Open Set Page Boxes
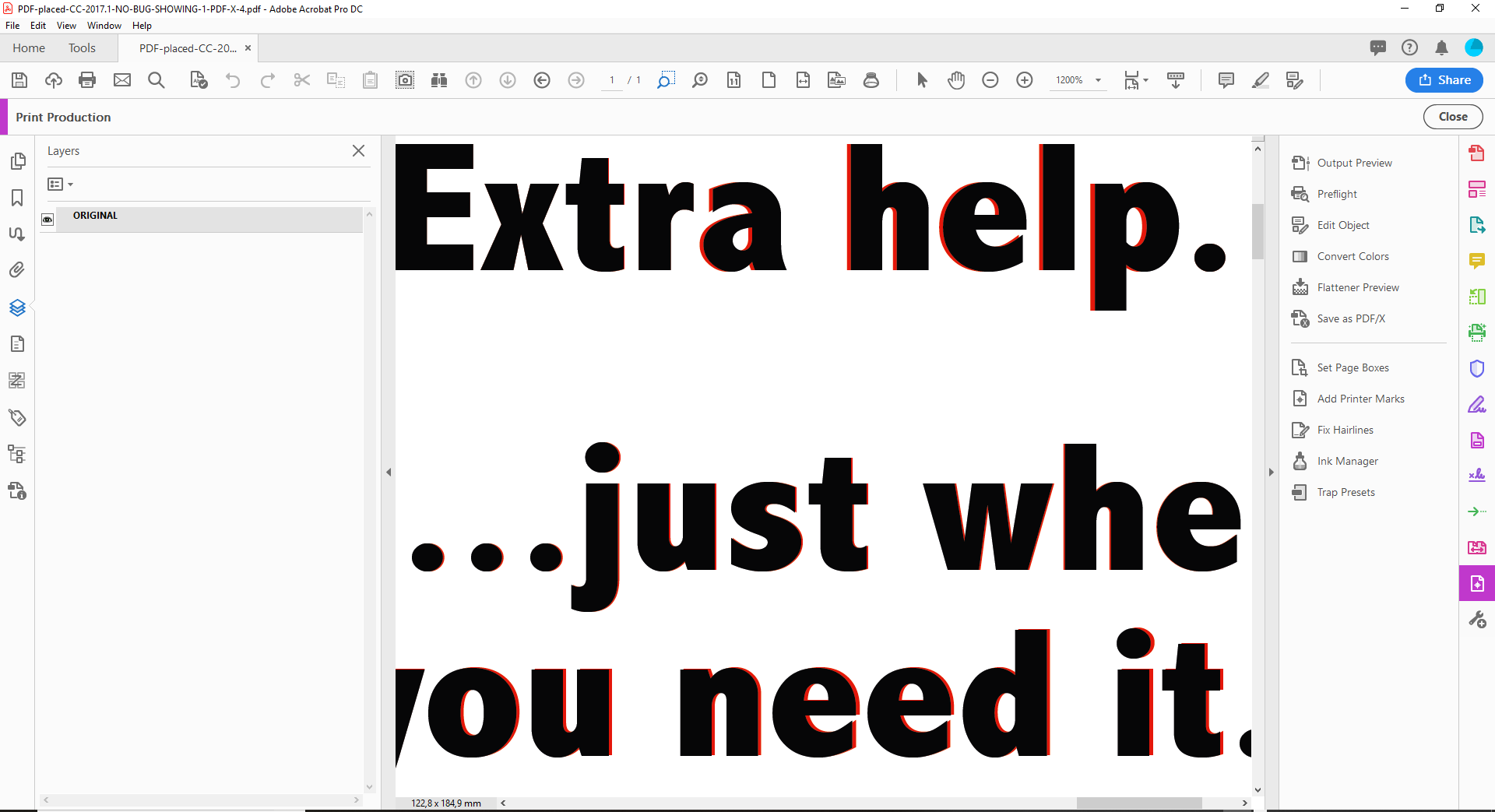This screenshot has width=1495, height=812. click(x=1352, y=367)
